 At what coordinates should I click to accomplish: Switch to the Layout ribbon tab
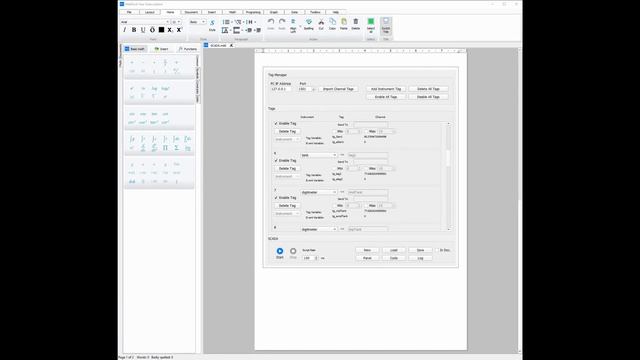[149, 12]
